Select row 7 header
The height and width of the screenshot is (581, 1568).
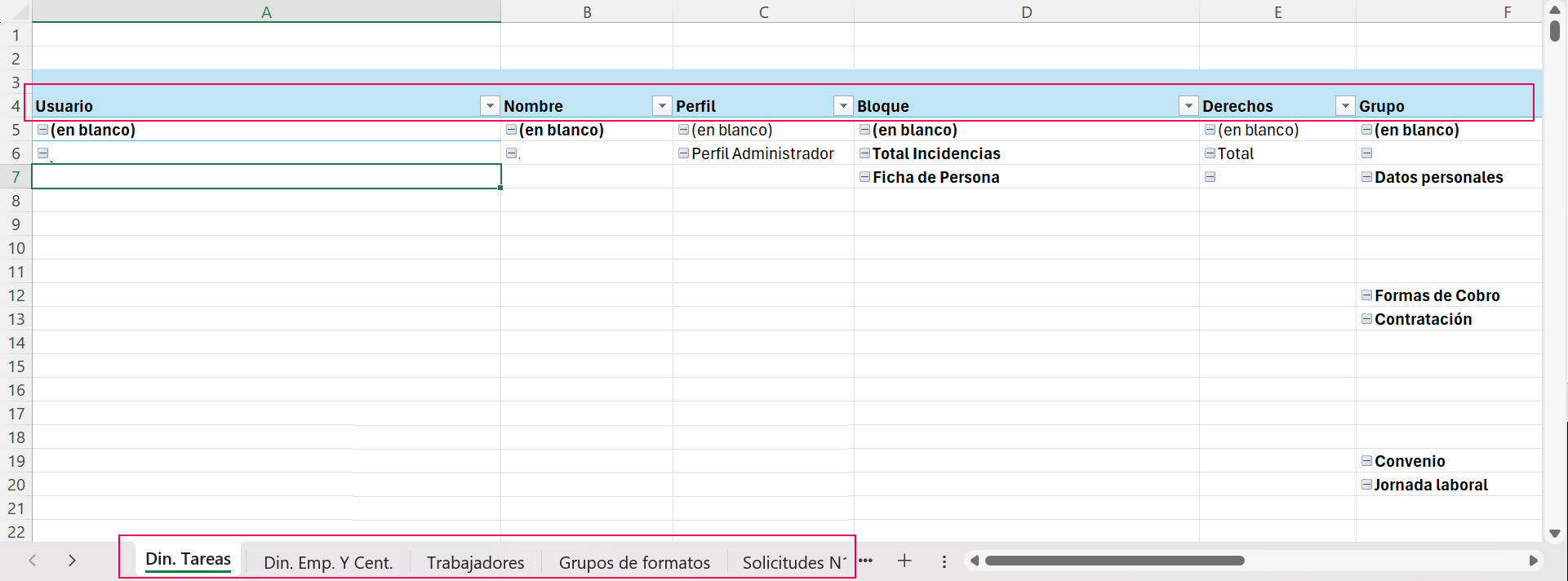pyautogui.click(x=16, y=177)
